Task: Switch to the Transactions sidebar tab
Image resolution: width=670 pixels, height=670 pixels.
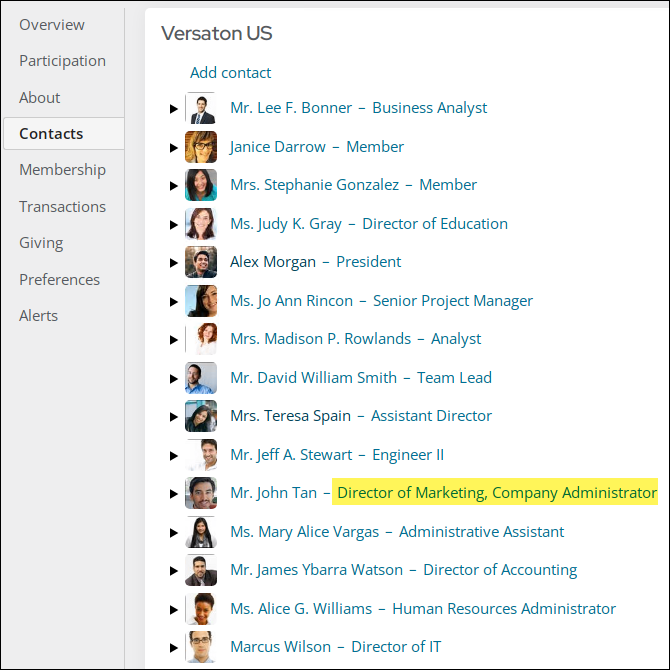Action: tap(62, 207)
